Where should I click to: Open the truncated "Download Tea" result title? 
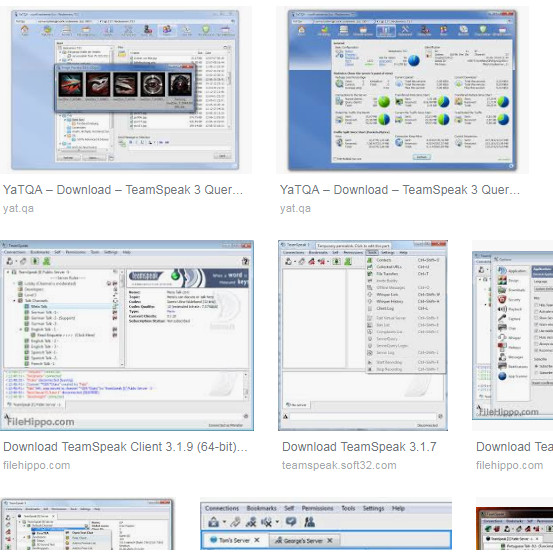tap(514, 447)
